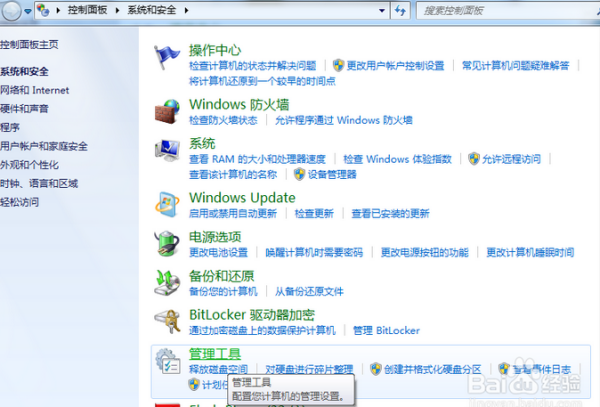Viewport: 600px width, 407px height.
Task: Click the shield icon beside 设备管理器
Action: tap(299, 174)
